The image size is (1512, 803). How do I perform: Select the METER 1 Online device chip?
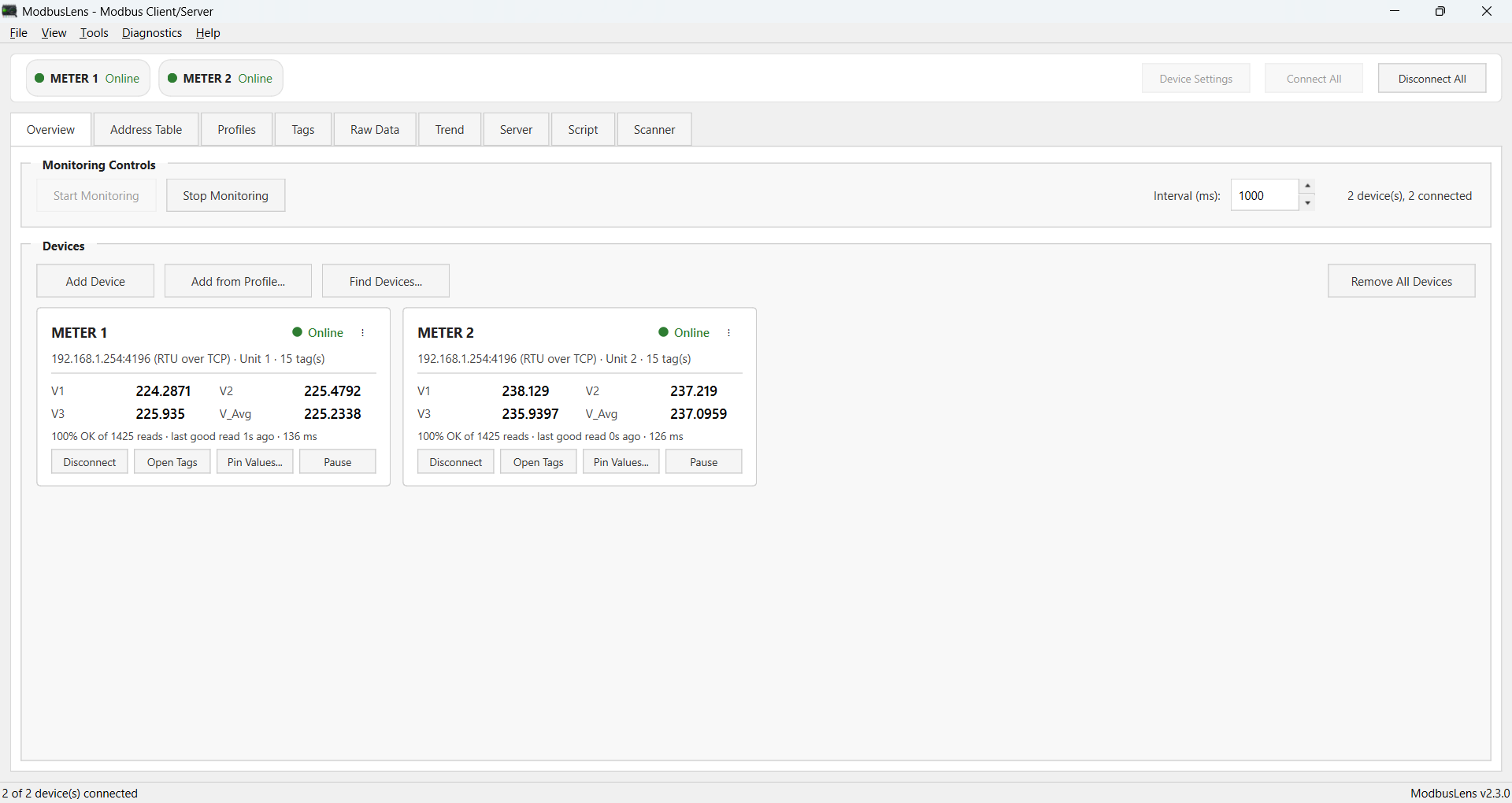pyautogui.click(x=88, y=78)
